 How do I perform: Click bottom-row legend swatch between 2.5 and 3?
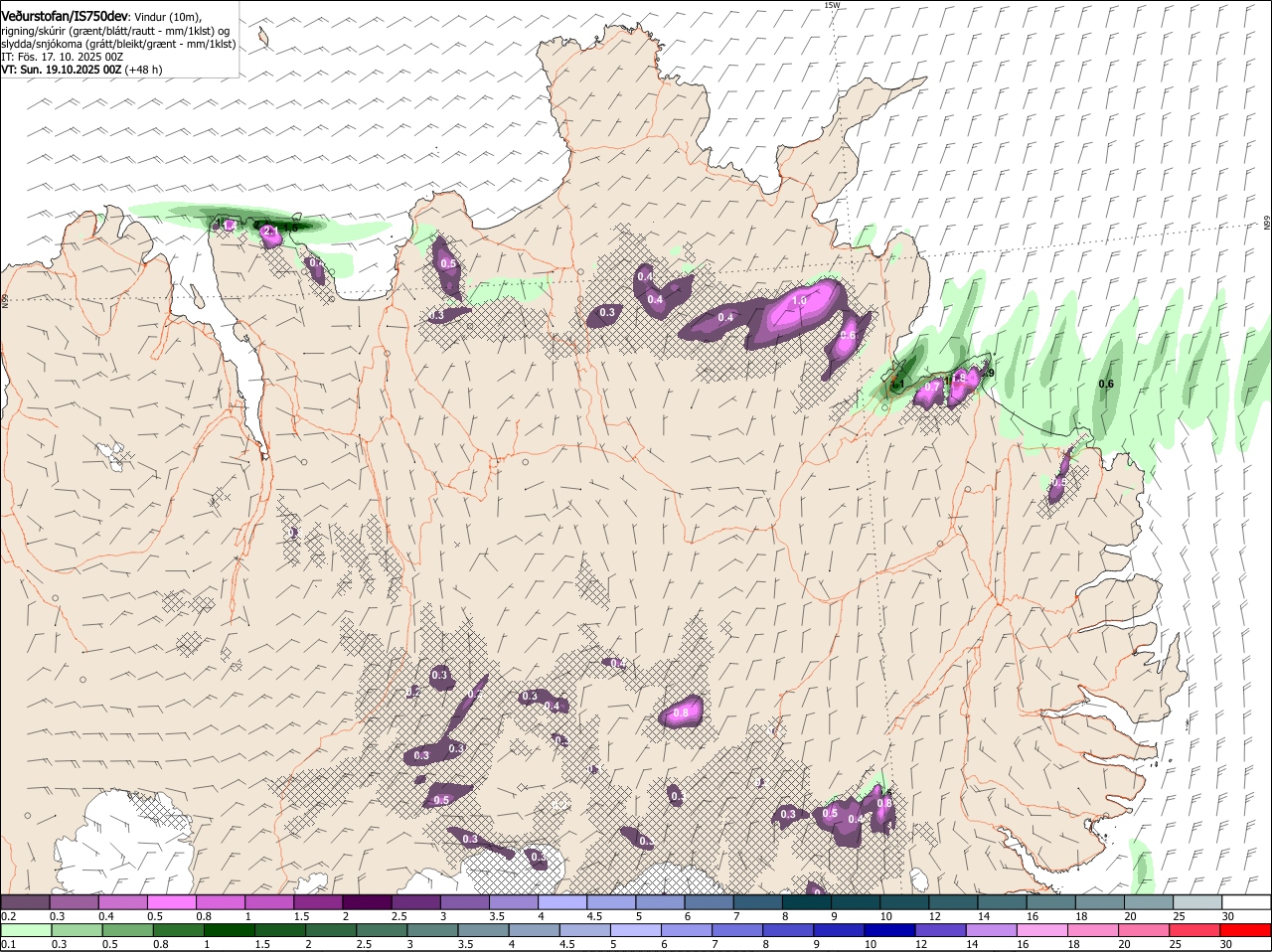tap(382, 929)
